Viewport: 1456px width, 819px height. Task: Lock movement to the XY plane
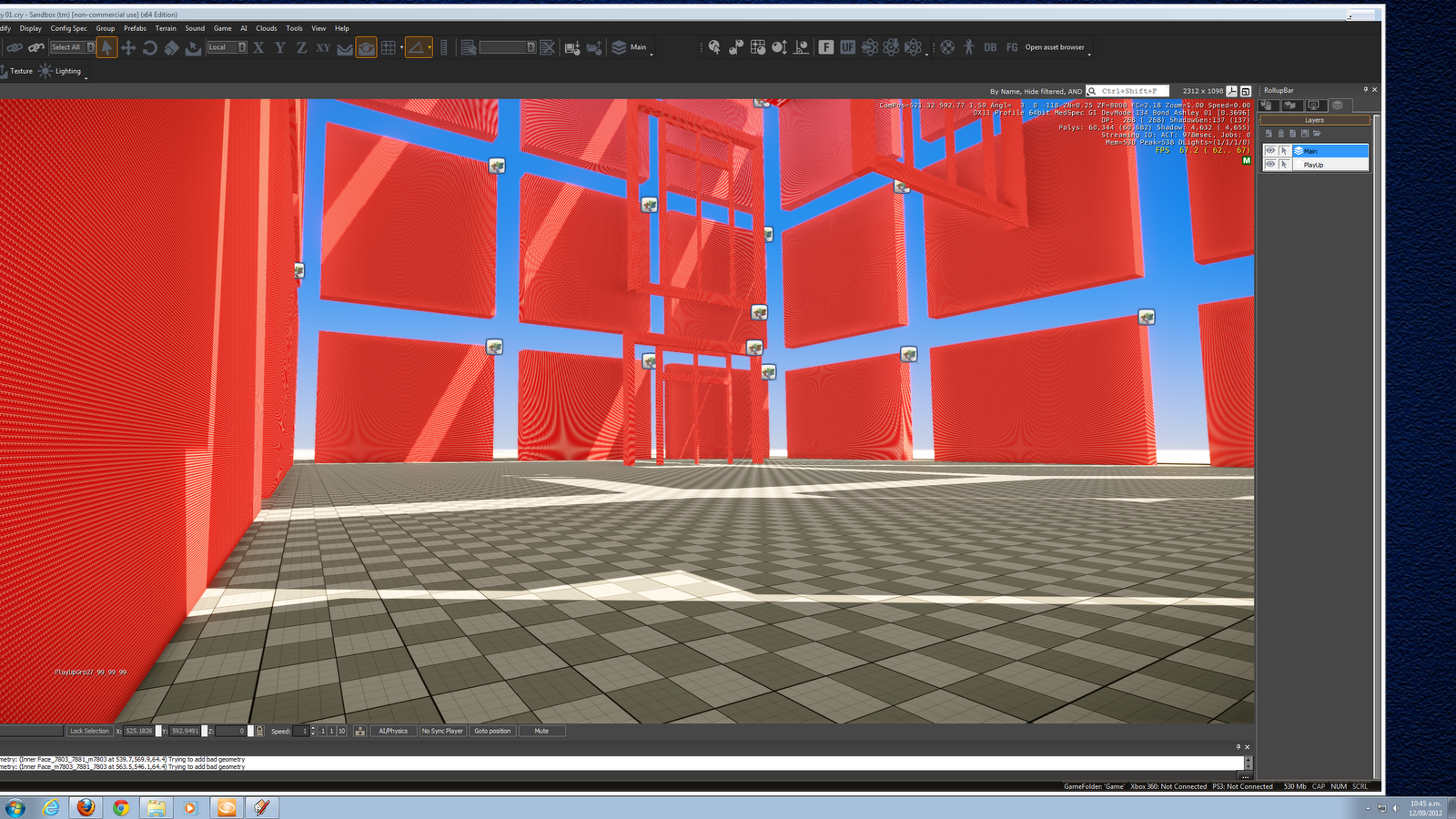tap(323, 47)
